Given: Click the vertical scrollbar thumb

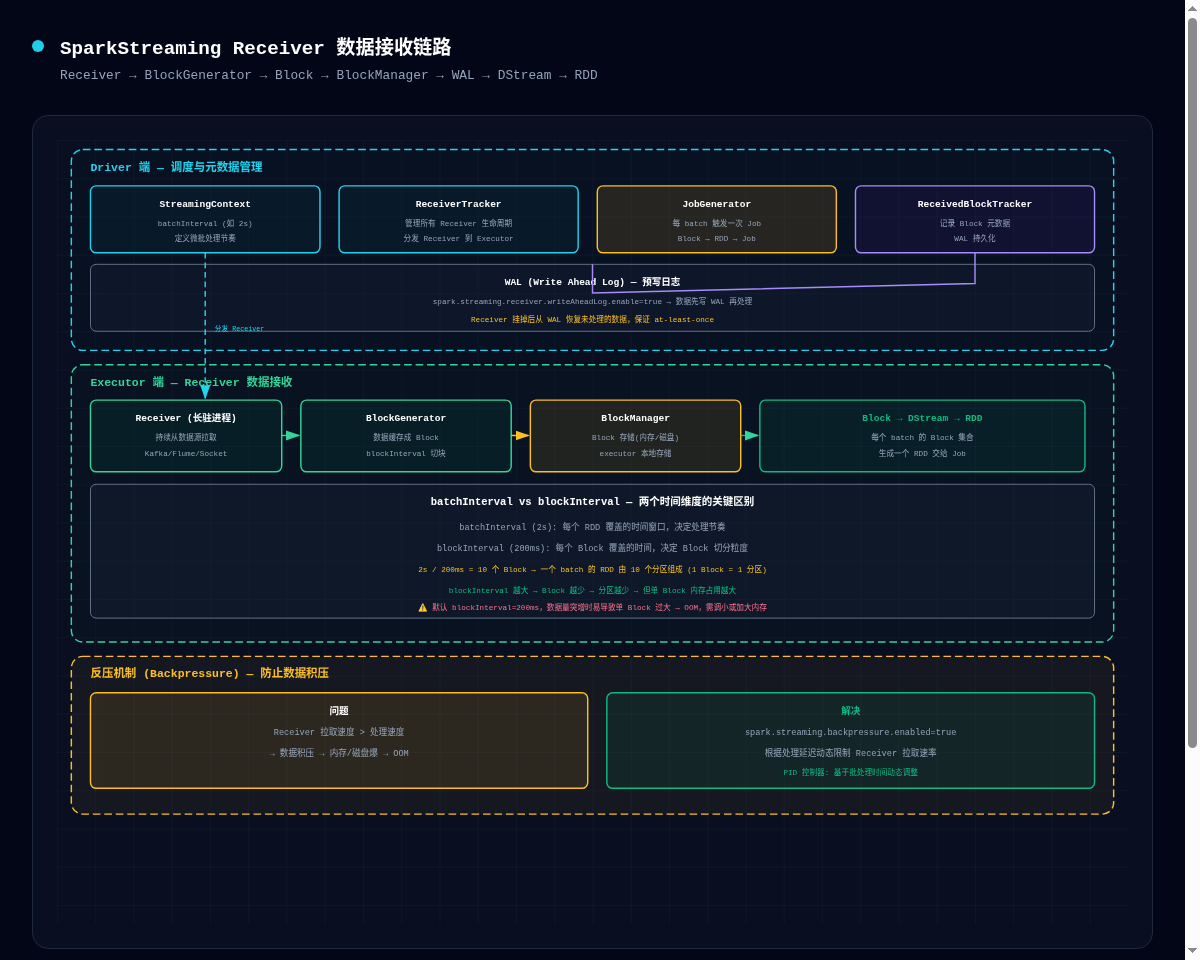Looking at the screenshot, I should click(1192, 382).
